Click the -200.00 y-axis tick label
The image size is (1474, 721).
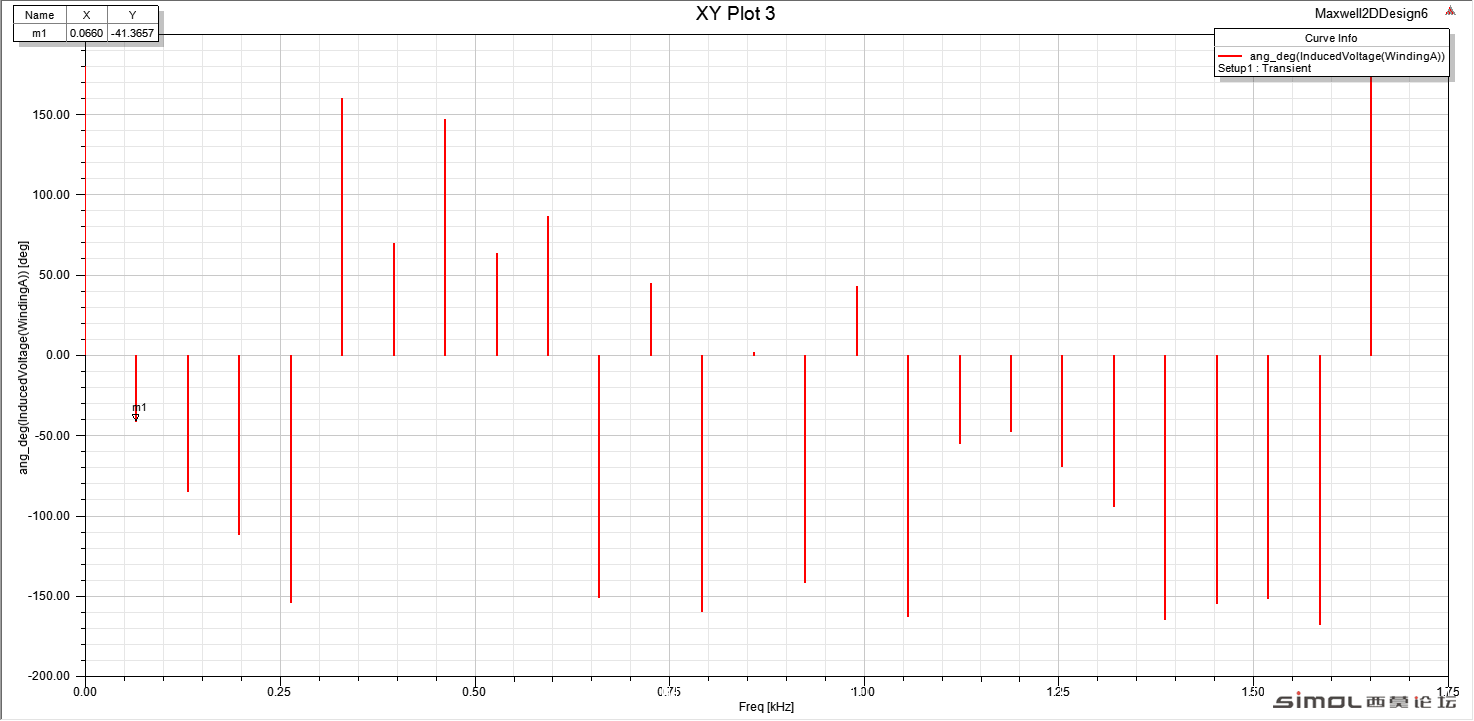click(x=50, y=676)
